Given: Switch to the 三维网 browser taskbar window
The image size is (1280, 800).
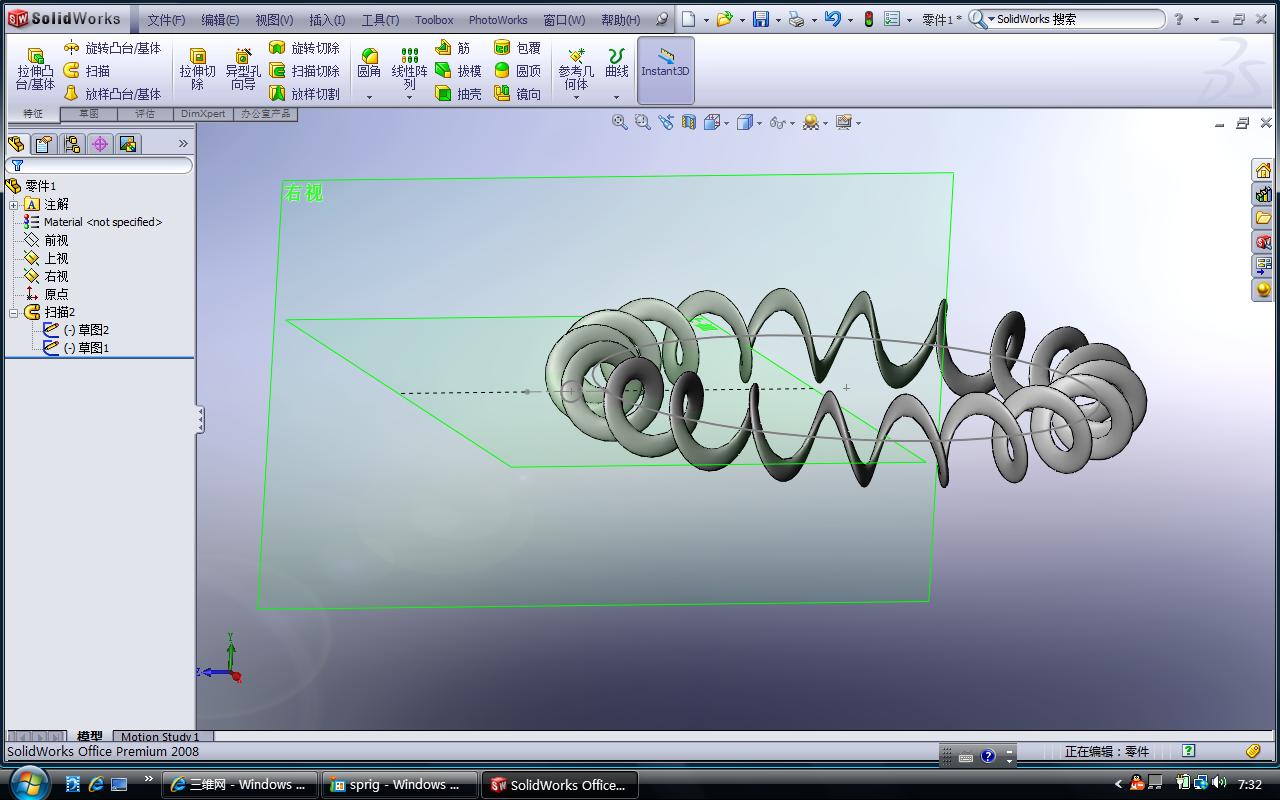Looking at the screenshot, I should click(239, 785).
